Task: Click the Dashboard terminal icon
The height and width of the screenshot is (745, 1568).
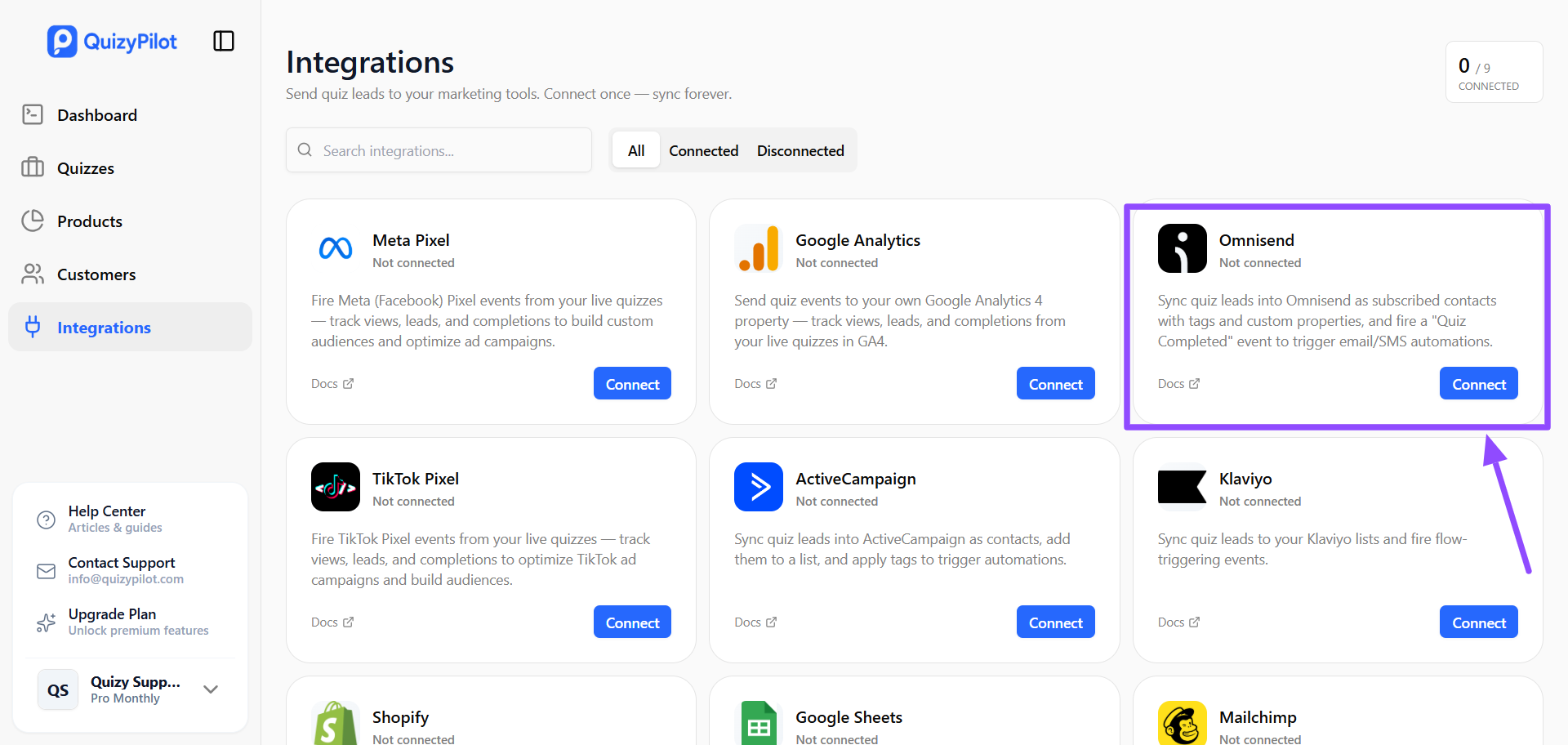Action: tap(33, 114)
